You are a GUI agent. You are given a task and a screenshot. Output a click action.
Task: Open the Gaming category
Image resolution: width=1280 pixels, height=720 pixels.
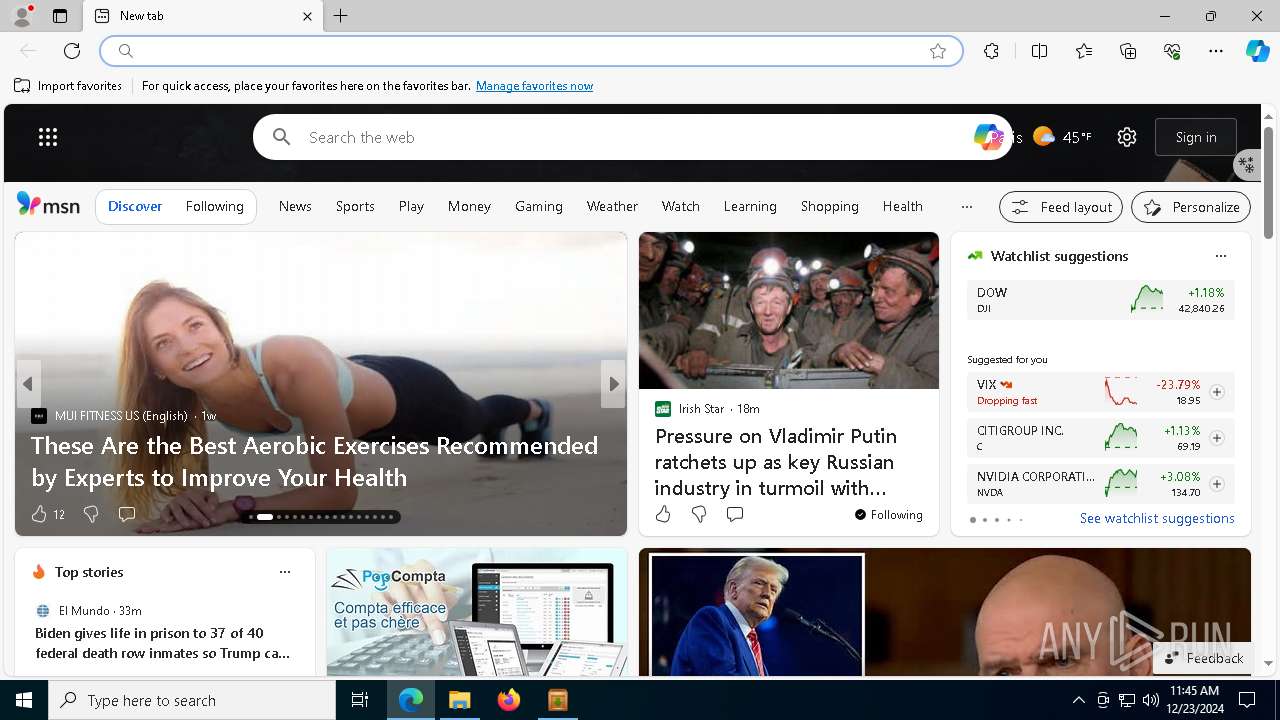point(539,206)
